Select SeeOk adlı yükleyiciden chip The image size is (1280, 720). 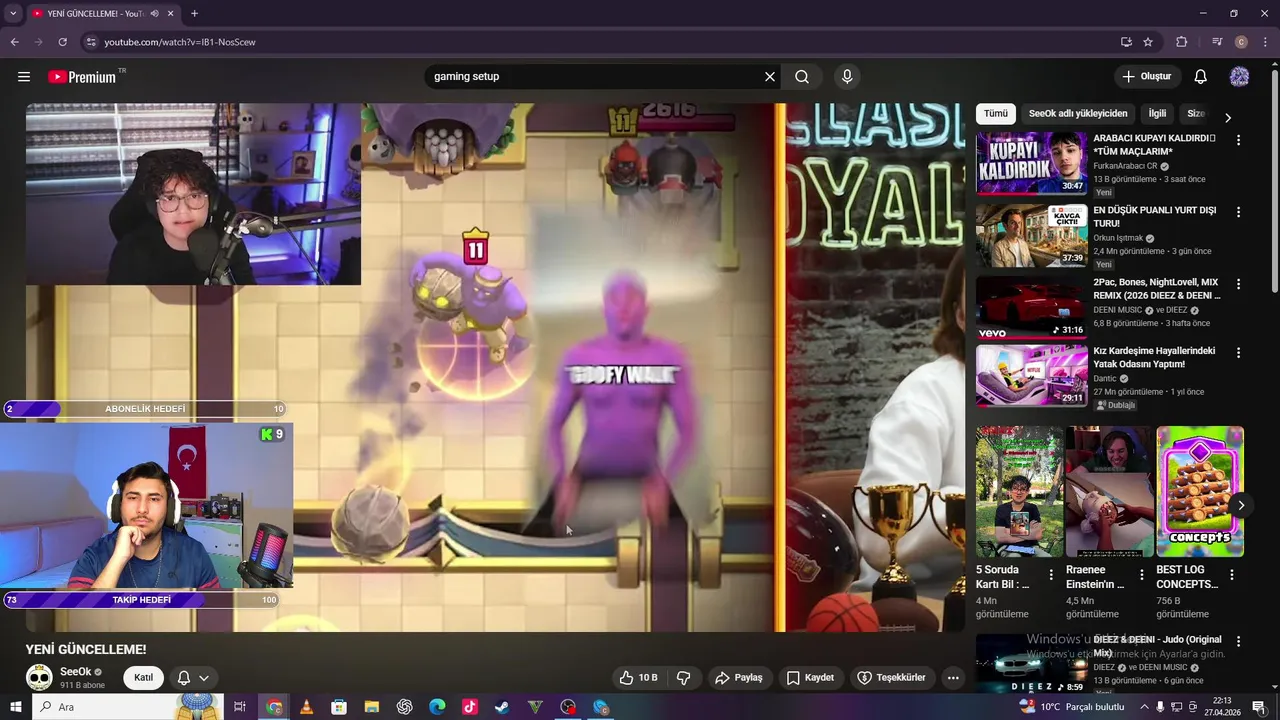pyautogui.click(x=1078, y=114)
